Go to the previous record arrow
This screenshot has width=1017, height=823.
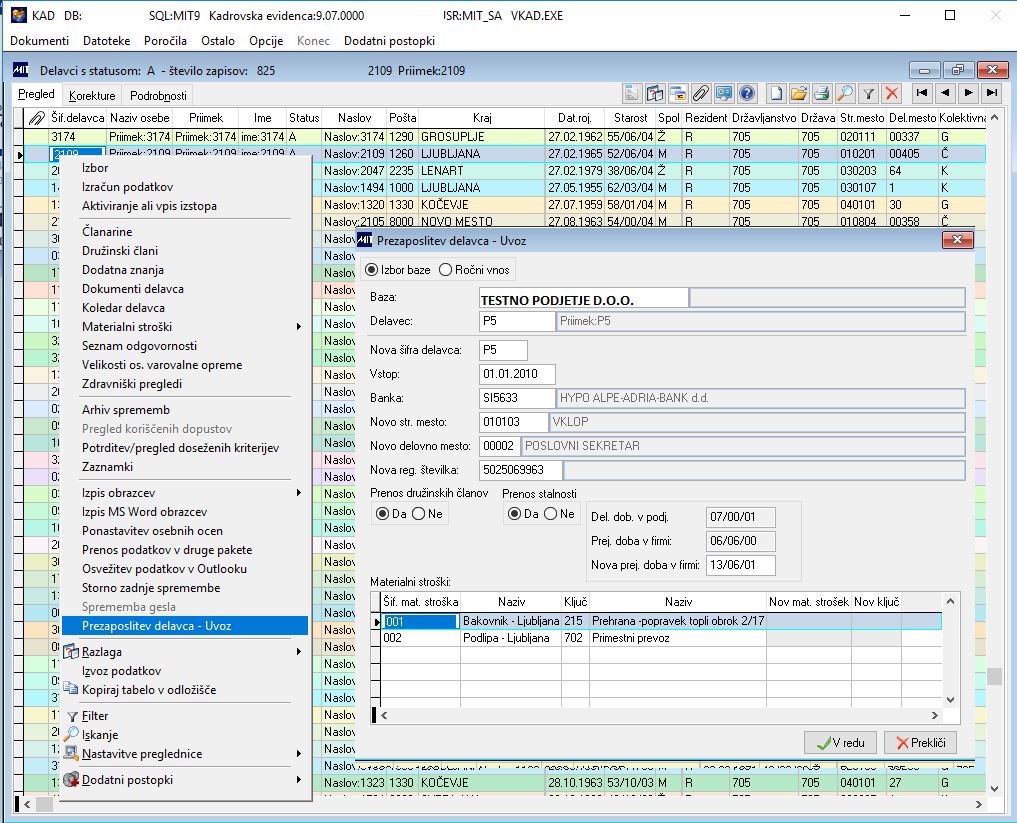tap(945, 93)
